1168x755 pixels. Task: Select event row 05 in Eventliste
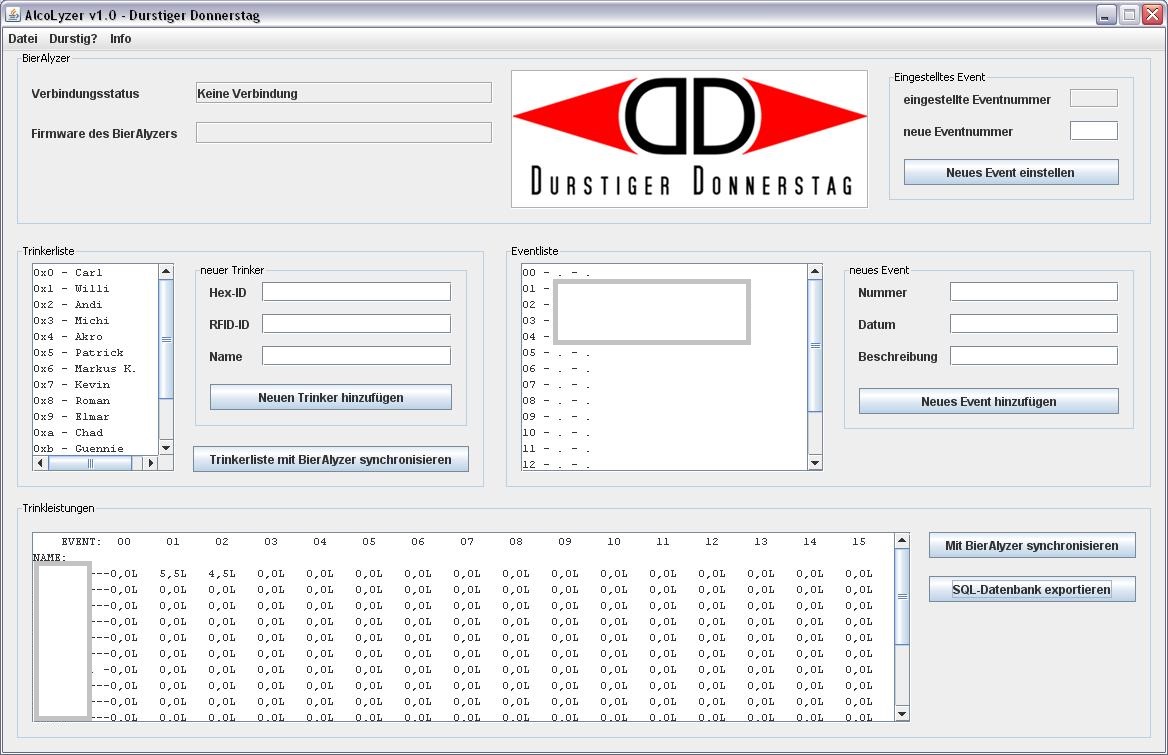pyautogui.click(x=664, y=352)
